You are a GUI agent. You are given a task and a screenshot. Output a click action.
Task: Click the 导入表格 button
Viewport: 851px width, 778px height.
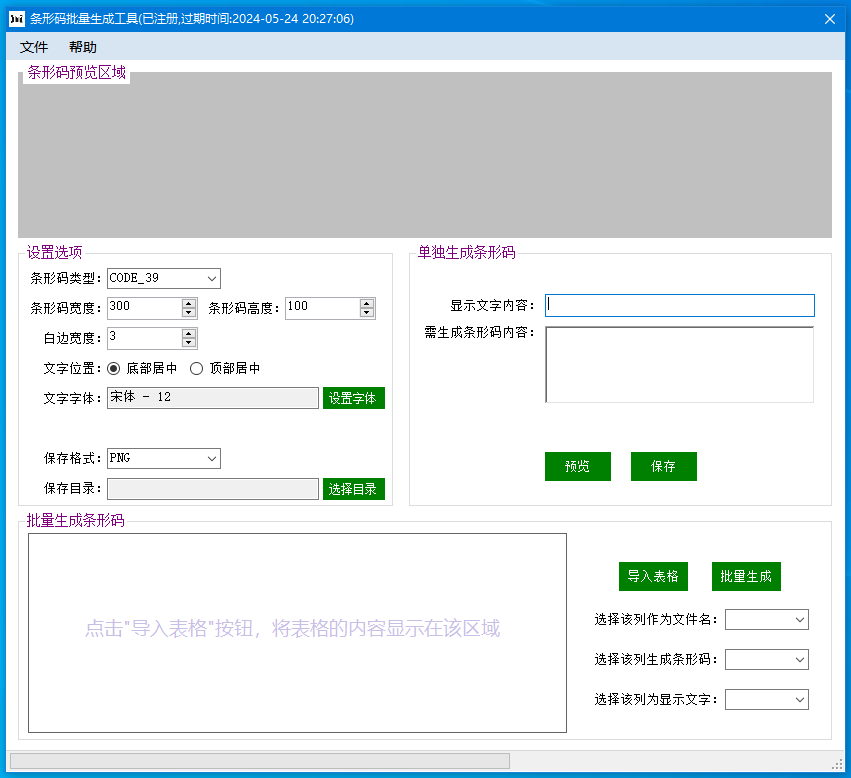(653, 576)
